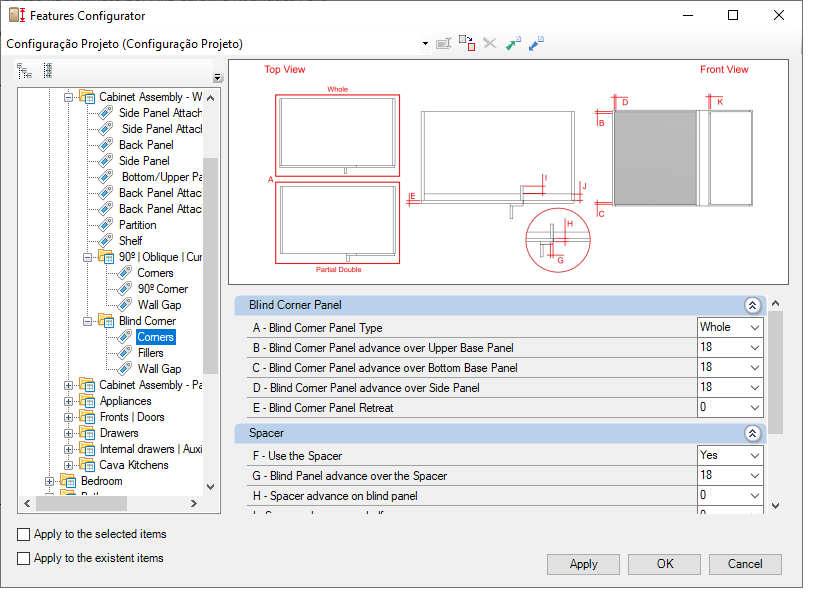Expand the Bedroom node
Viewport: 813px width, 598px height.
(49, 481)
